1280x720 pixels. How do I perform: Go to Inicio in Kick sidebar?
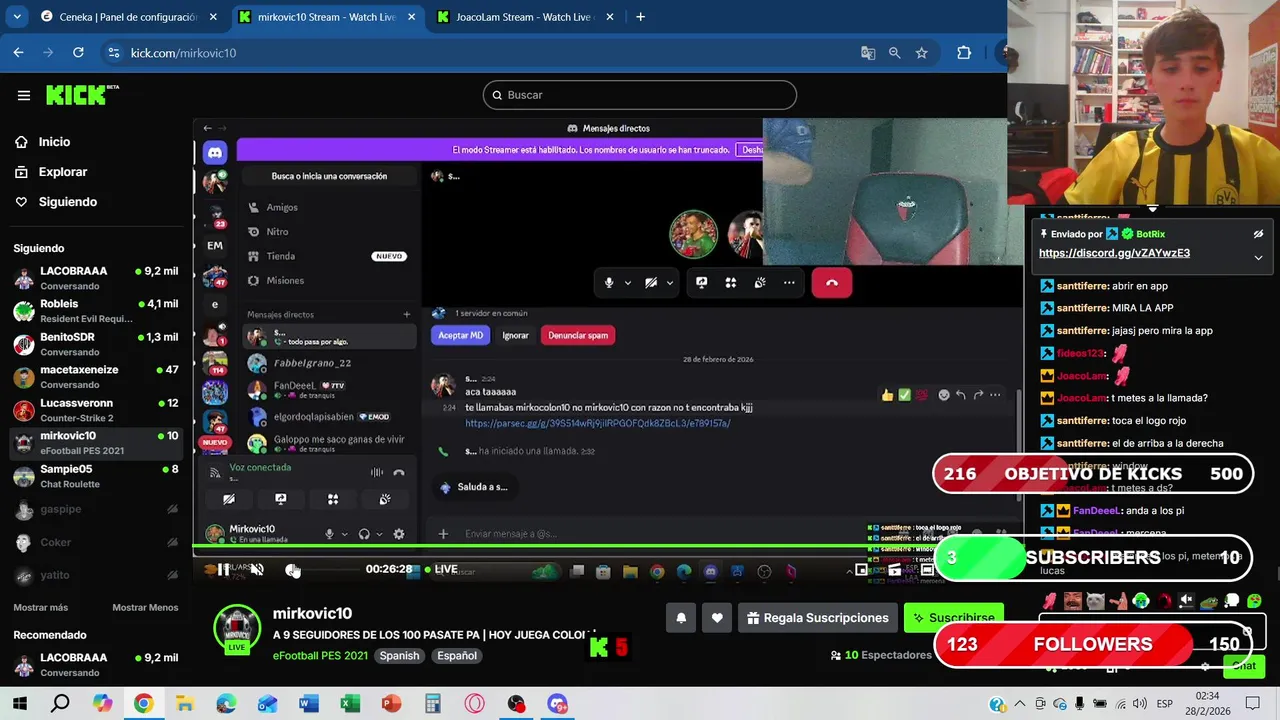[x=54, y=142]
